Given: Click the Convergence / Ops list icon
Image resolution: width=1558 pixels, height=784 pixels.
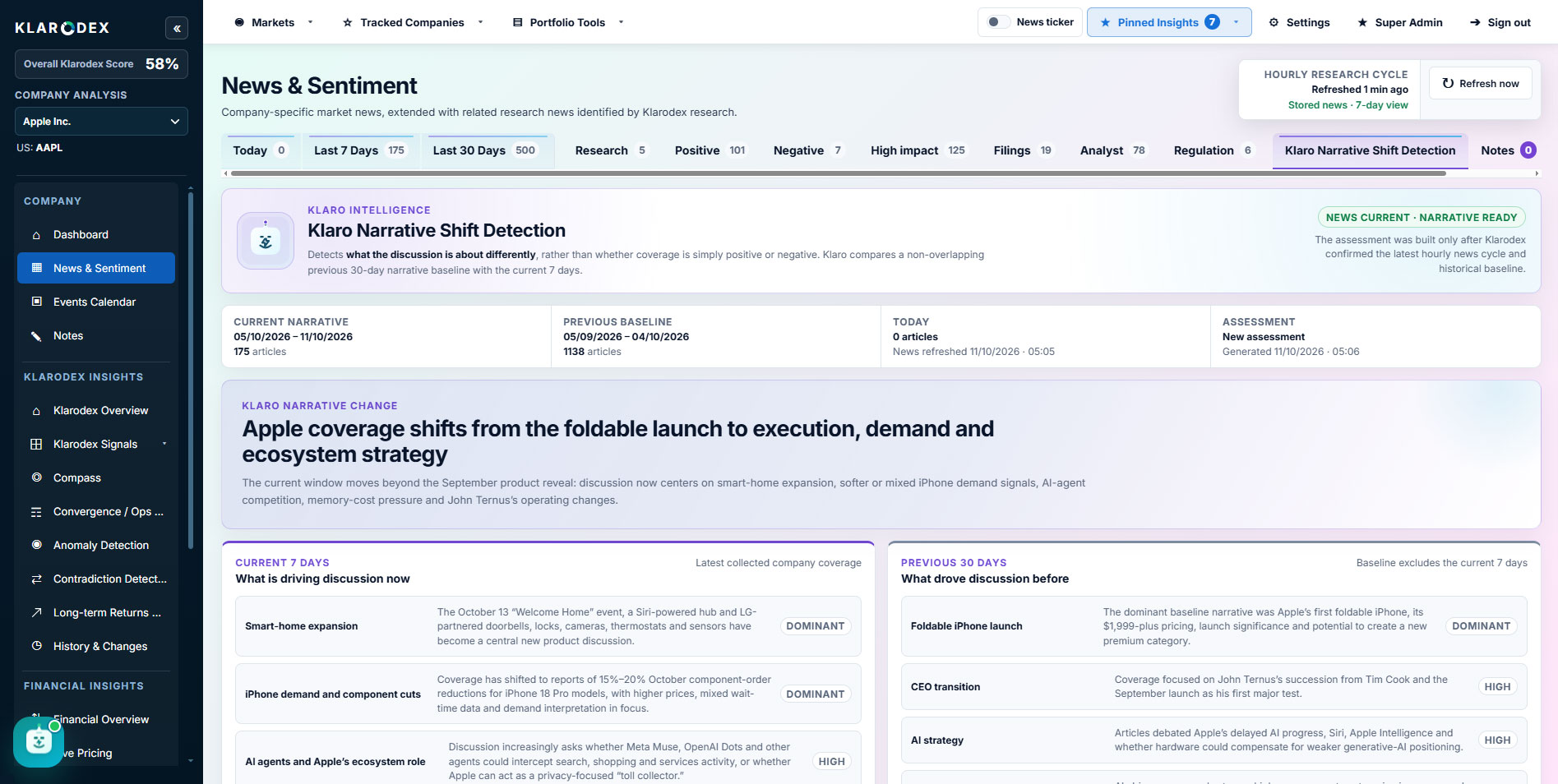Looking at the screenshot, I should (x=36, y=512).
